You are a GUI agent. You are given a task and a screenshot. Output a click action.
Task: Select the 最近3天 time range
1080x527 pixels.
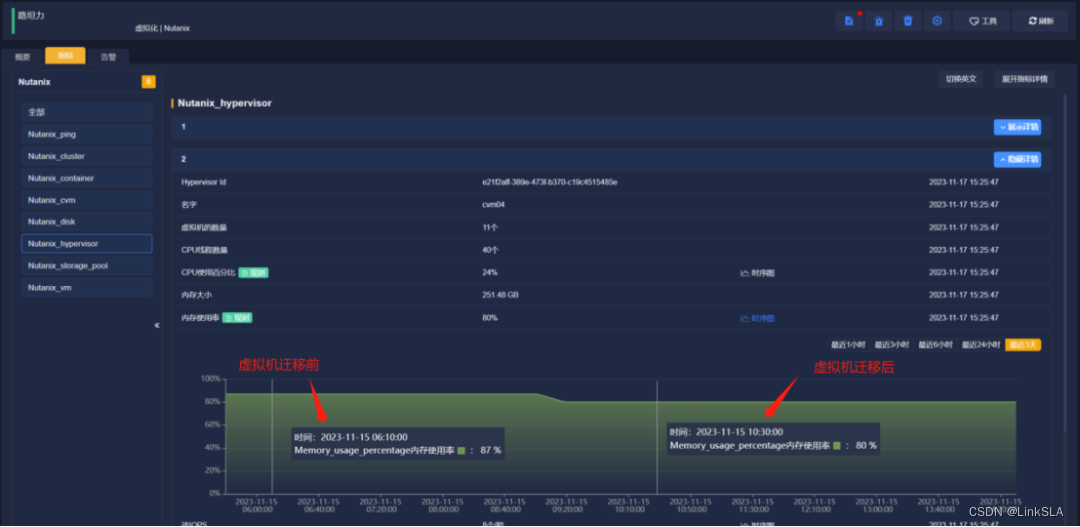click(1023, 344)
